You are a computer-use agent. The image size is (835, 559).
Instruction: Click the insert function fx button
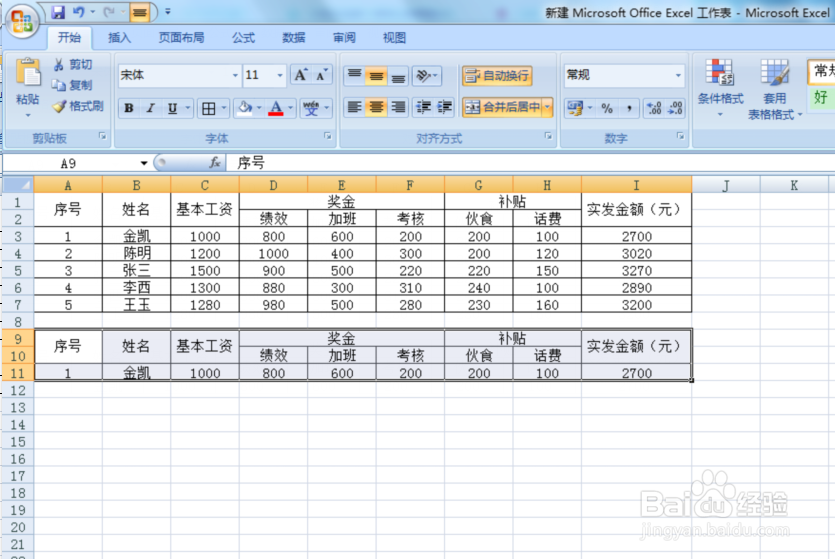click(215, 163)
